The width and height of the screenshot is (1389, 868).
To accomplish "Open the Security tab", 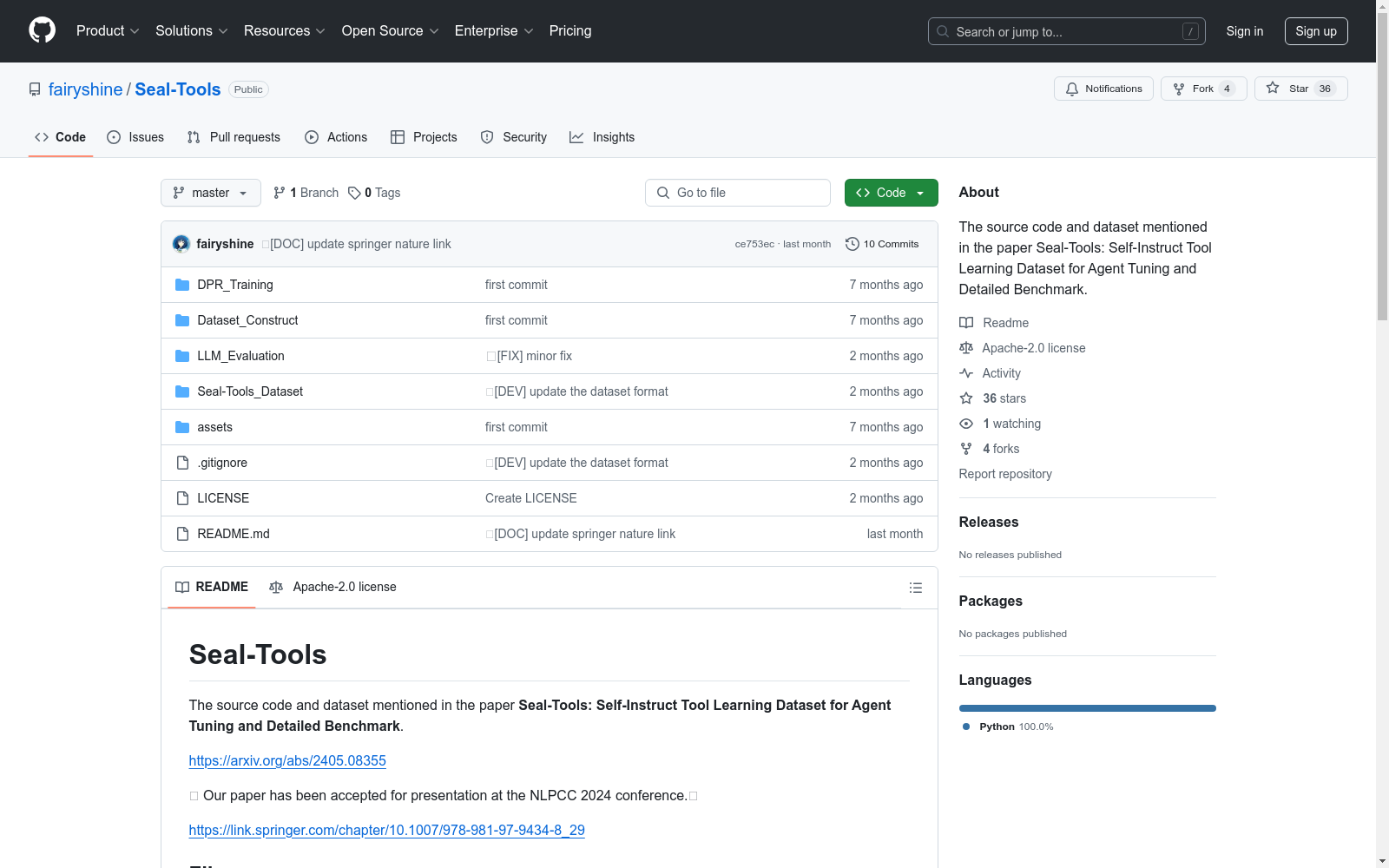I will [x=514, y=137].
